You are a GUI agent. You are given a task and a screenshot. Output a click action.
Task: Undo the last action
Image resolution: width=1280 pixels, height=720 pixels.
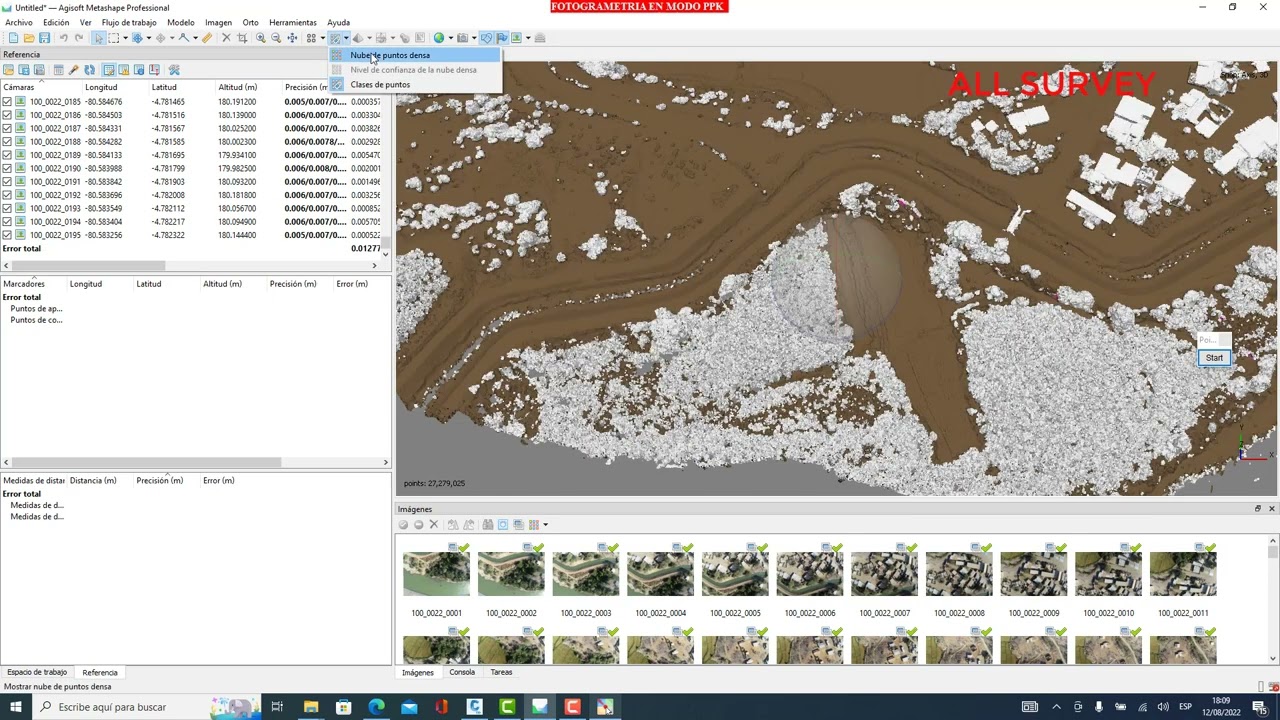64,38
